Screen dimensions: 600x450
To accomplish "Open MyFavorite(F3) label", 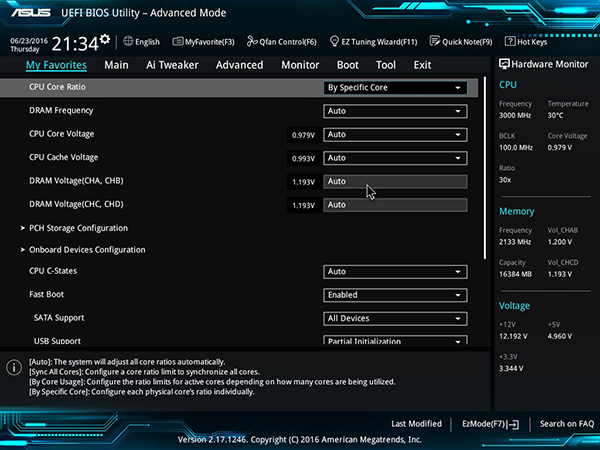I will [x=210, y=42].
